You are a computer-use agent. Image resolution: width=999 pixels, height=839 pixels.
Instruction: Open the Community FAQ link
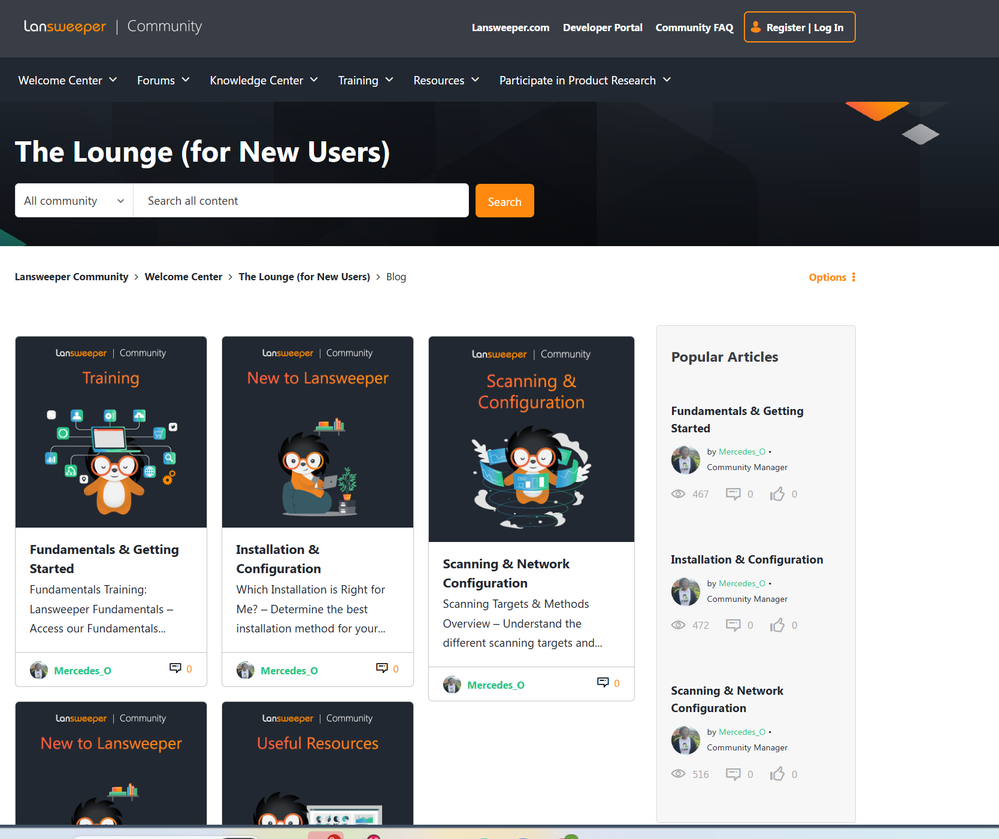pos(694,27)
